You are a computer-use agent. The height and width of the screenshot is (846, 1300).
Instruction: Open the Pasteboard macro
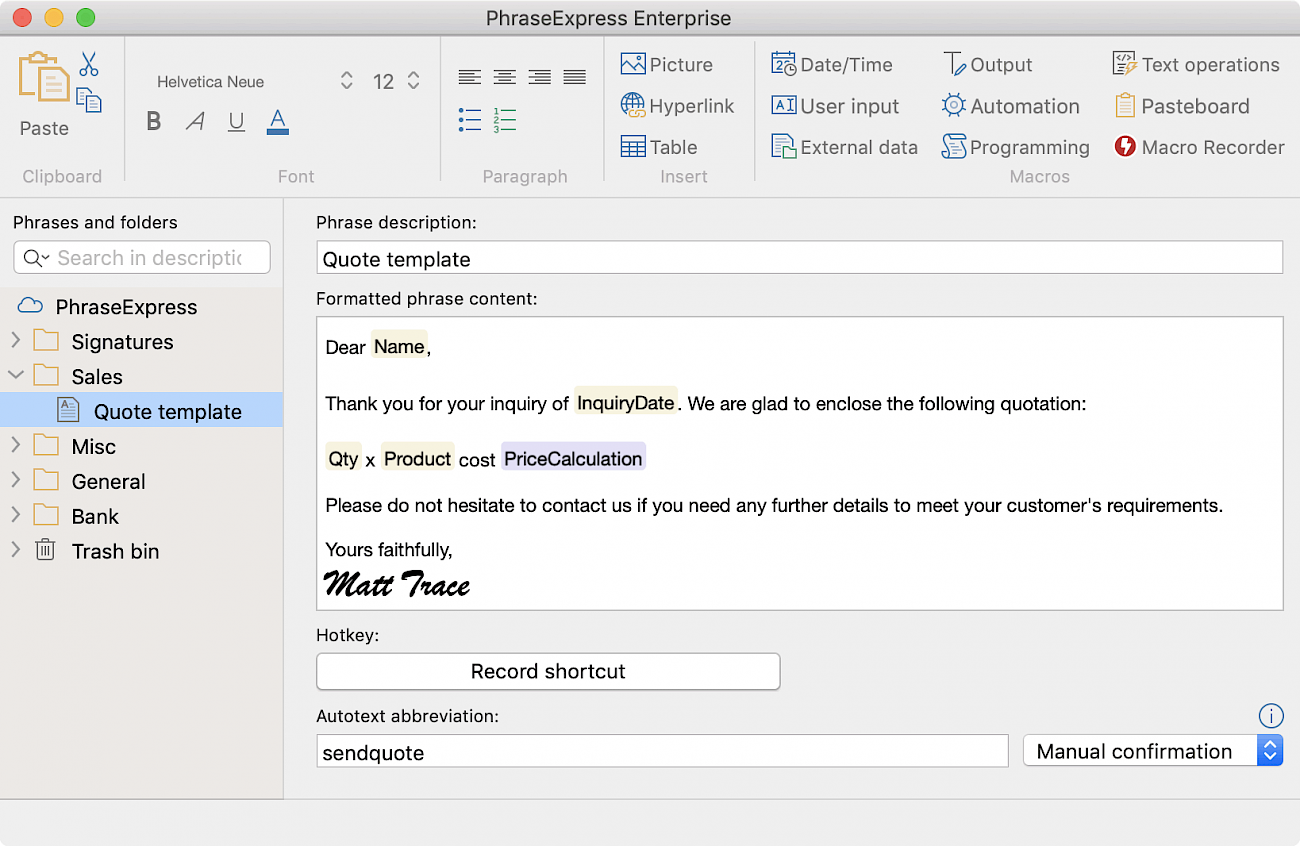pos(1181,106)
